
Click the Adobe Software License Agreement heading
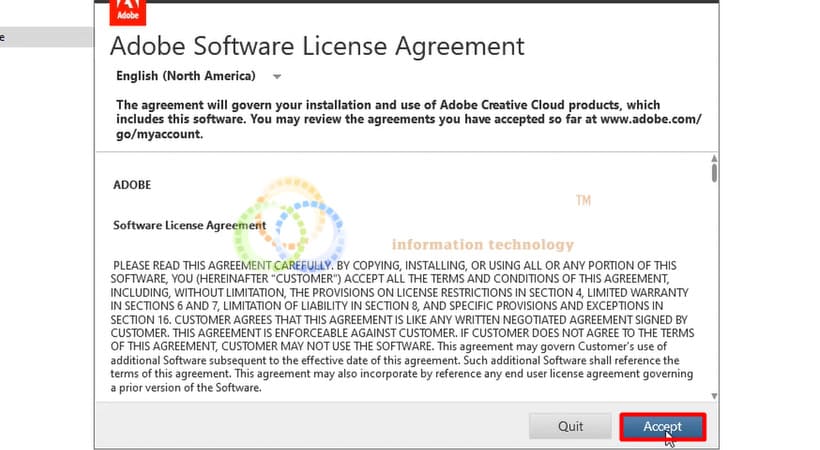click(317, 46)
